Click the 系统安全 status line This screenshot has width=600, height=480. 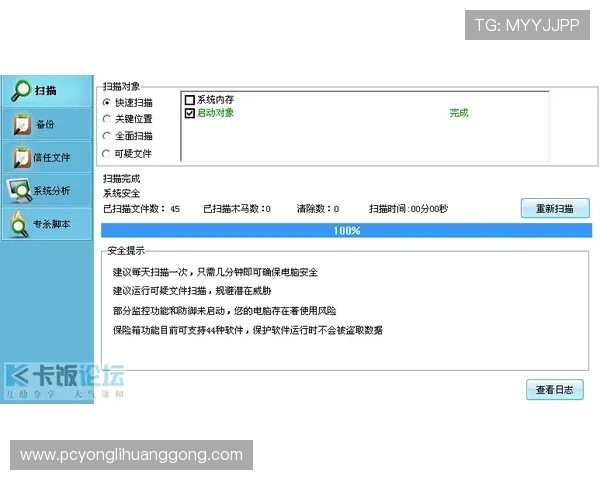coord(121,194)
